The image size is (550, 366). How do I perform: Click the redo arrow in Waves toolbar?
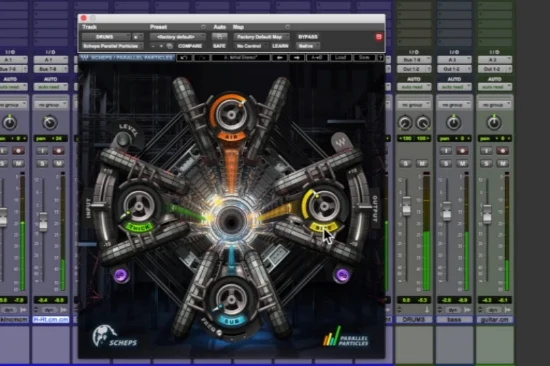pyautogui.click(x=202, y=58)
